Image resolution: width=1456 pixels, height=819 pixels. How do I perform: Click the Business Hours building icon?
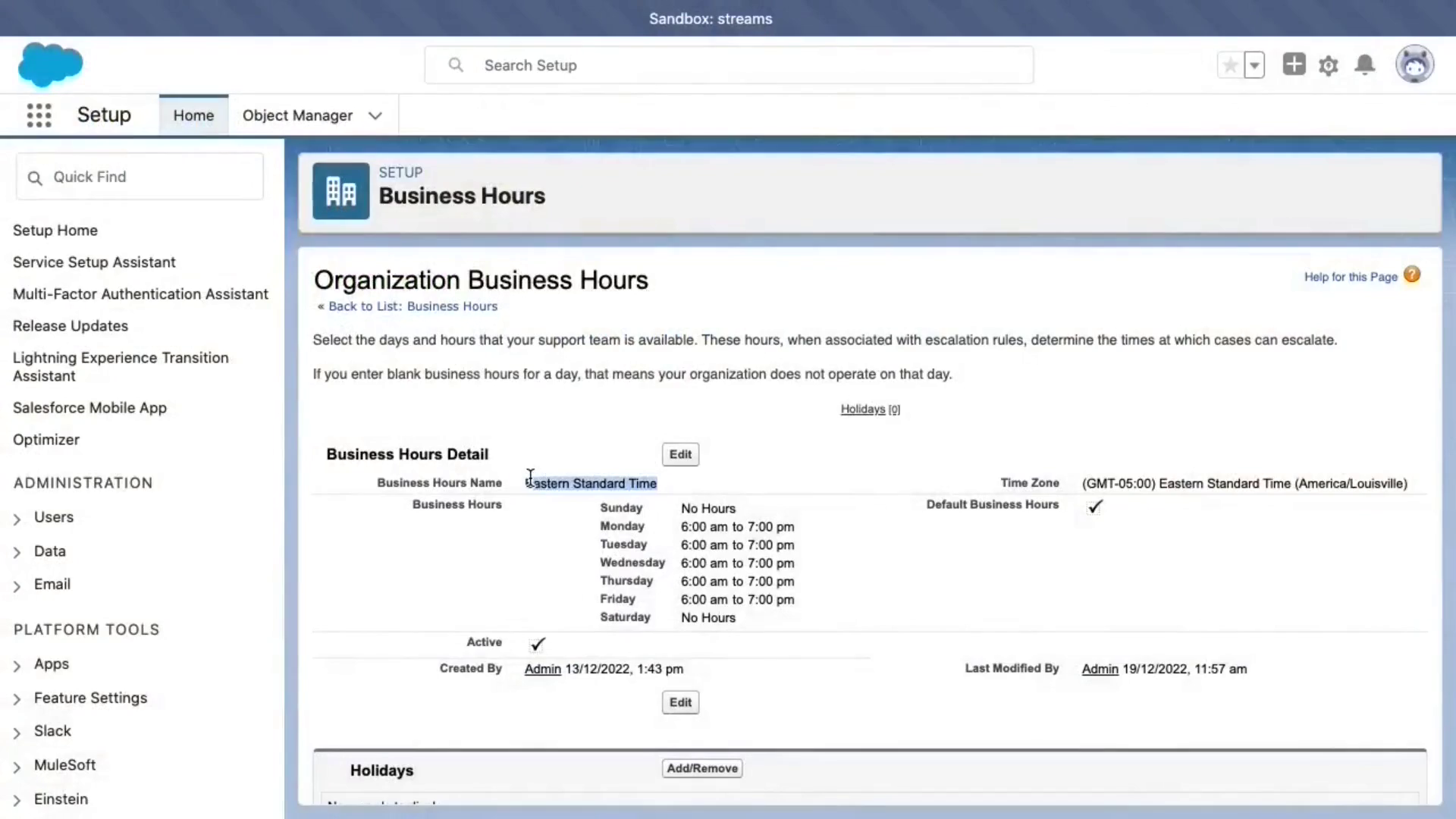(x=341, y=191)
